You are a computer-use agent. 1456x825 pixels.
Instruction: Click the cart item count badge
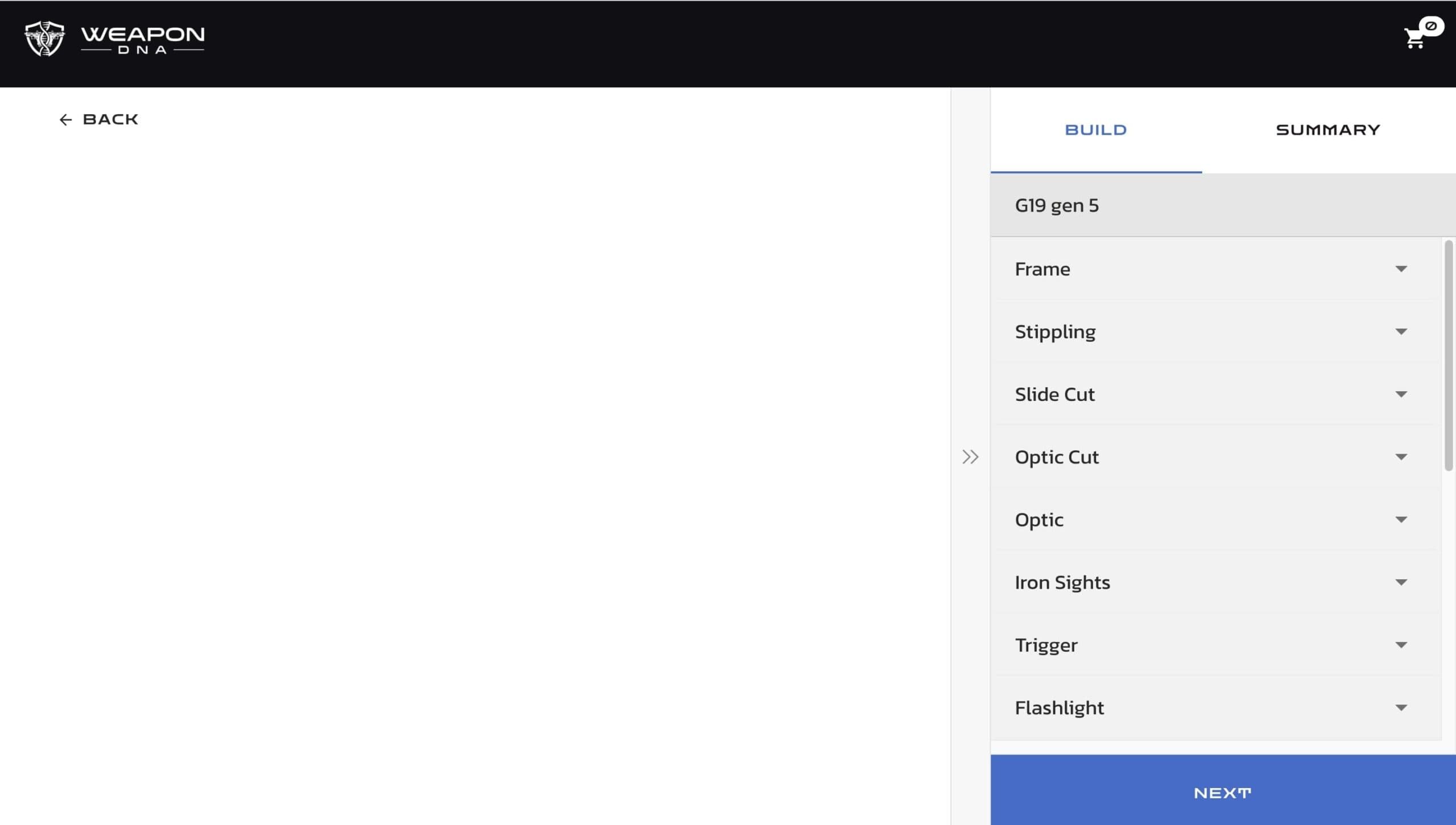(x=1431, y=26)
